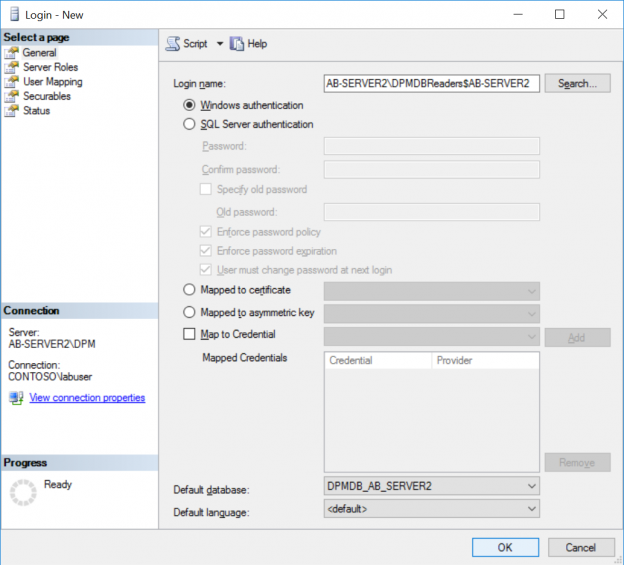
Task: Maximize the Login - New window
Action: (560, 14)
